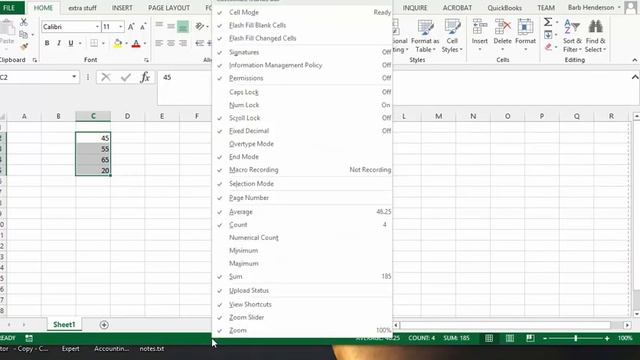
Task: Enable Maximum in status bar menu
Action: (302, 264)
